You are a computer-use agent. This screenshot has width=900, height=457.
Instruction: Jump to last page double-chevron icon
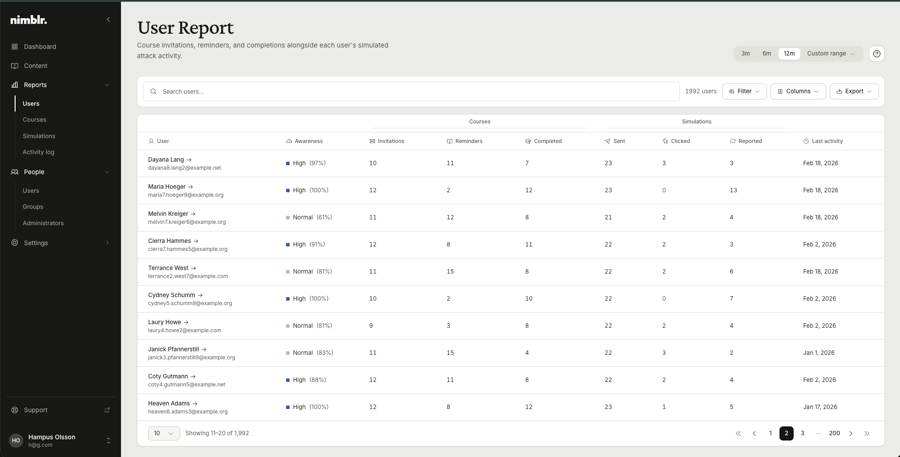[x=867, y=433]
